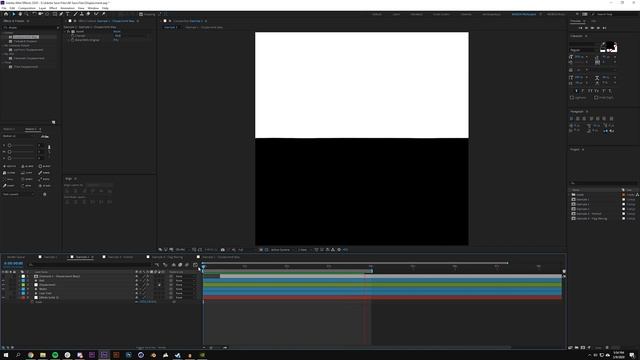Click the Center Text paragraph icon
This screenshot has width=640, height=360.
pyautogui.click(x=578, y=118)
